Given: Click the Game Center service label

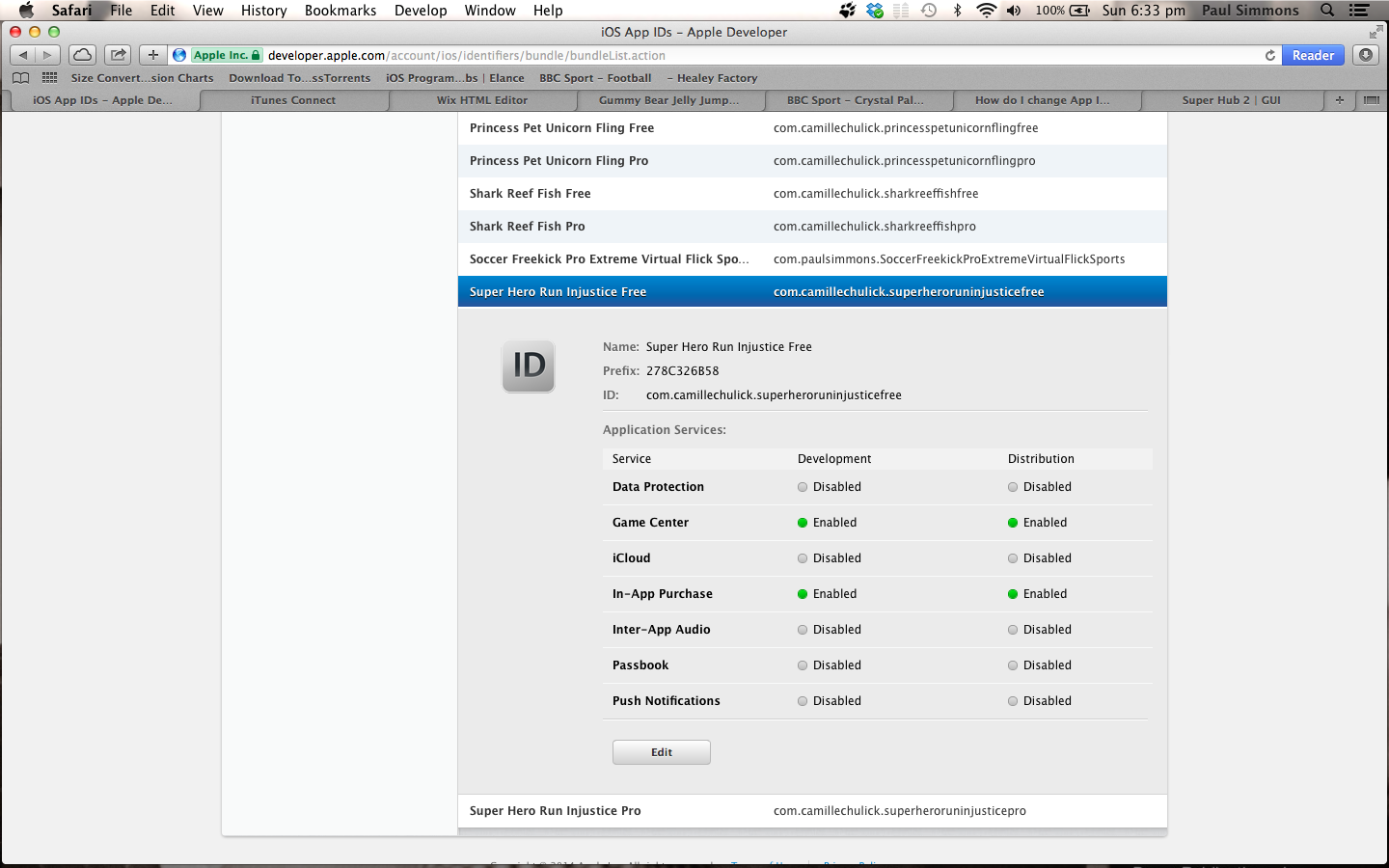Looking at the screenshot, I should [x=651, y=523].
